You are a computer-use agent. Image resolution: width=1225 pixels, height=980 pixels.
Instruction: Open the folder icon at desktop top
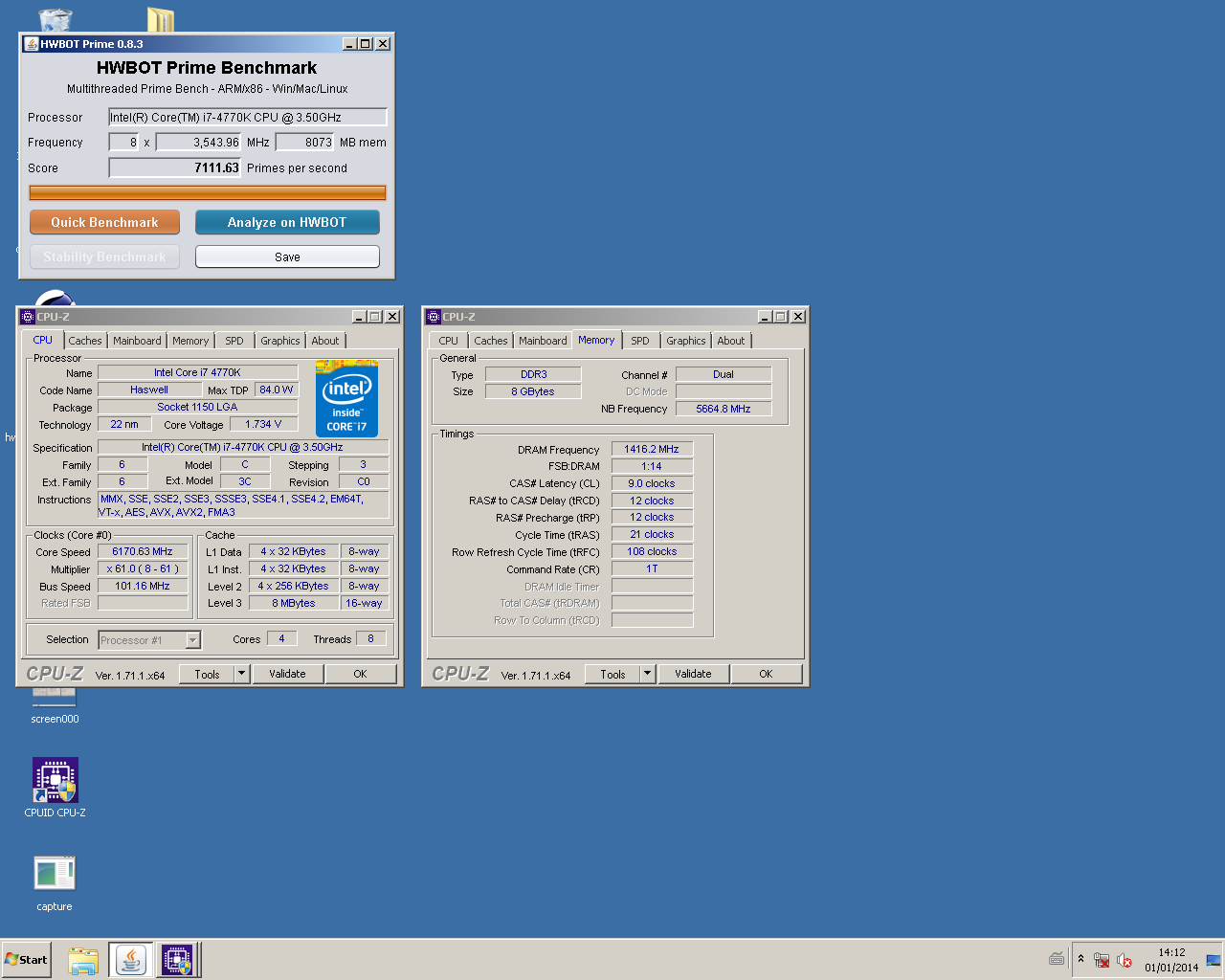point(161,19)
